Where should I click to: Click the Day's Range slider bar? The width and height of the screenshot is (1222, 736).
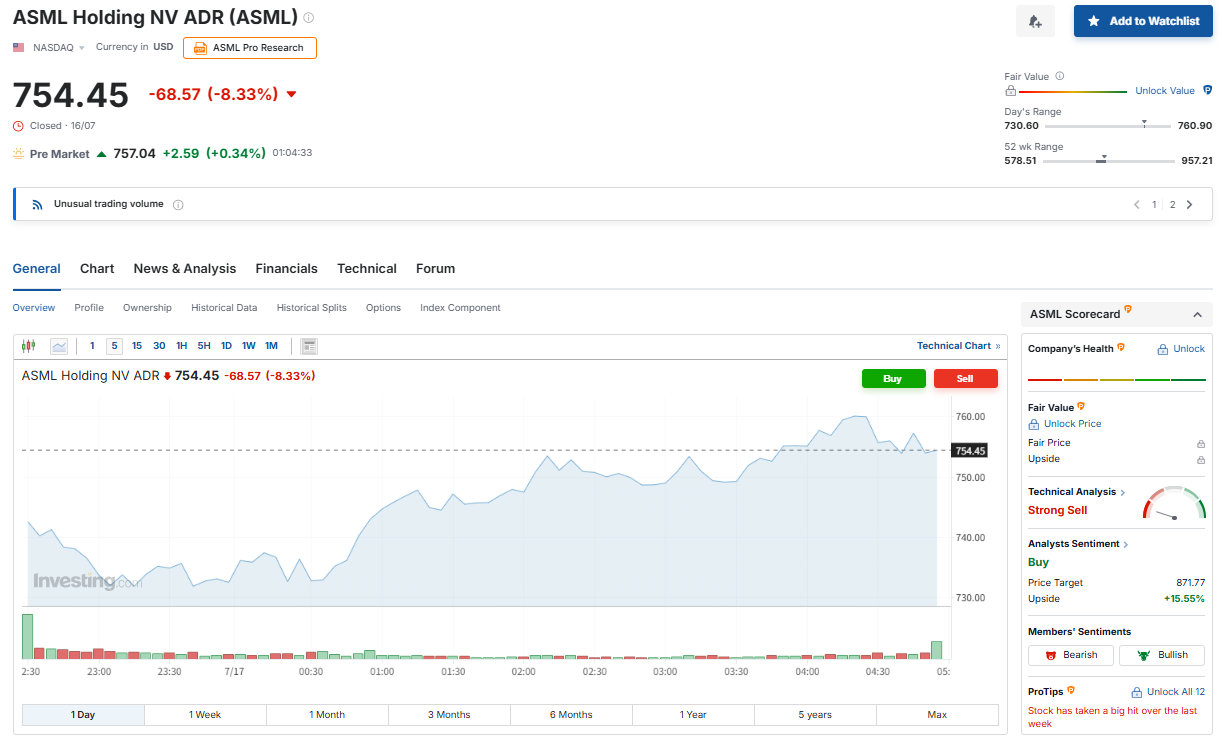[x=1108, y=126]
